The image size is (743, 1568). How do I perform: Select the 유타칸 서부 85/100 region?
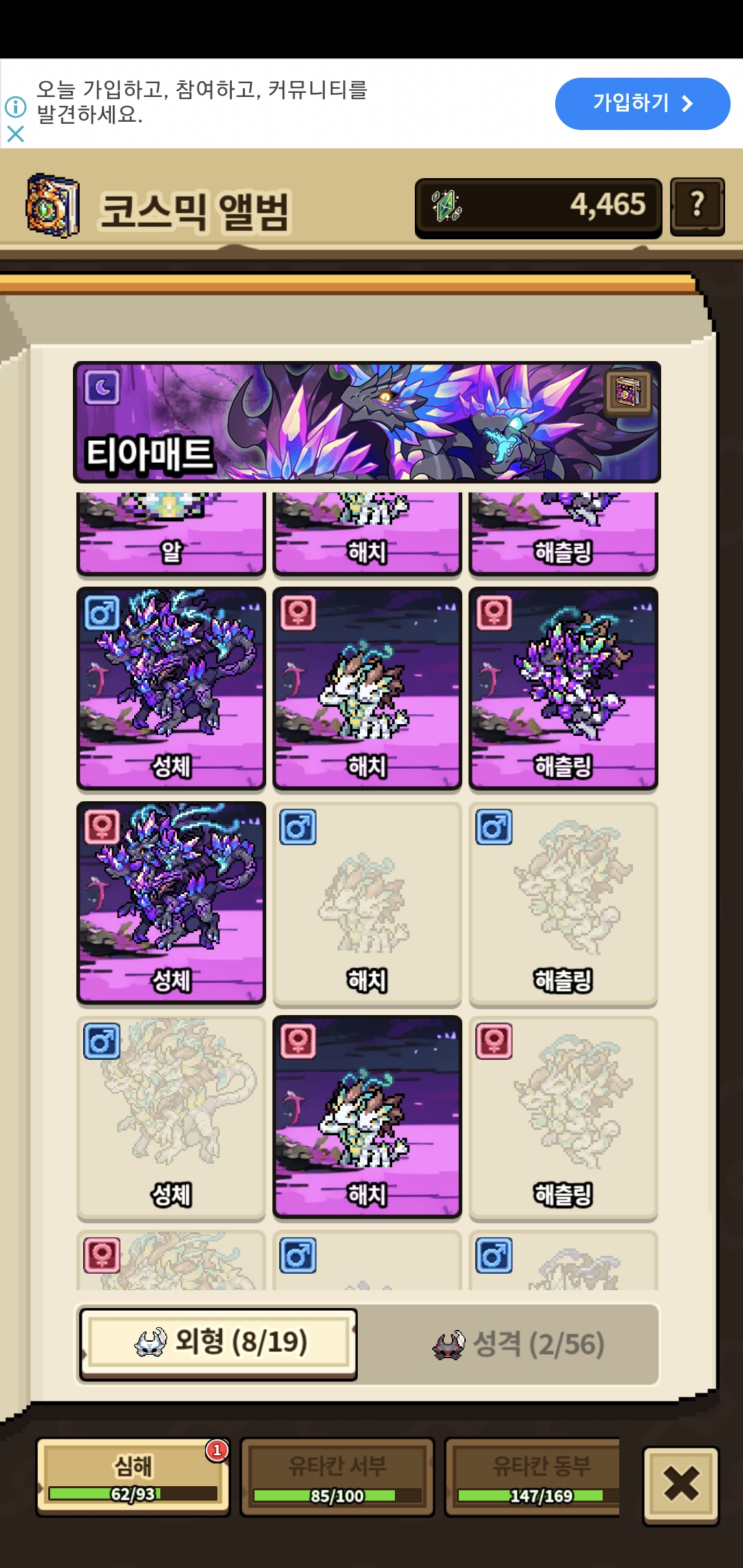point(337,1477)
